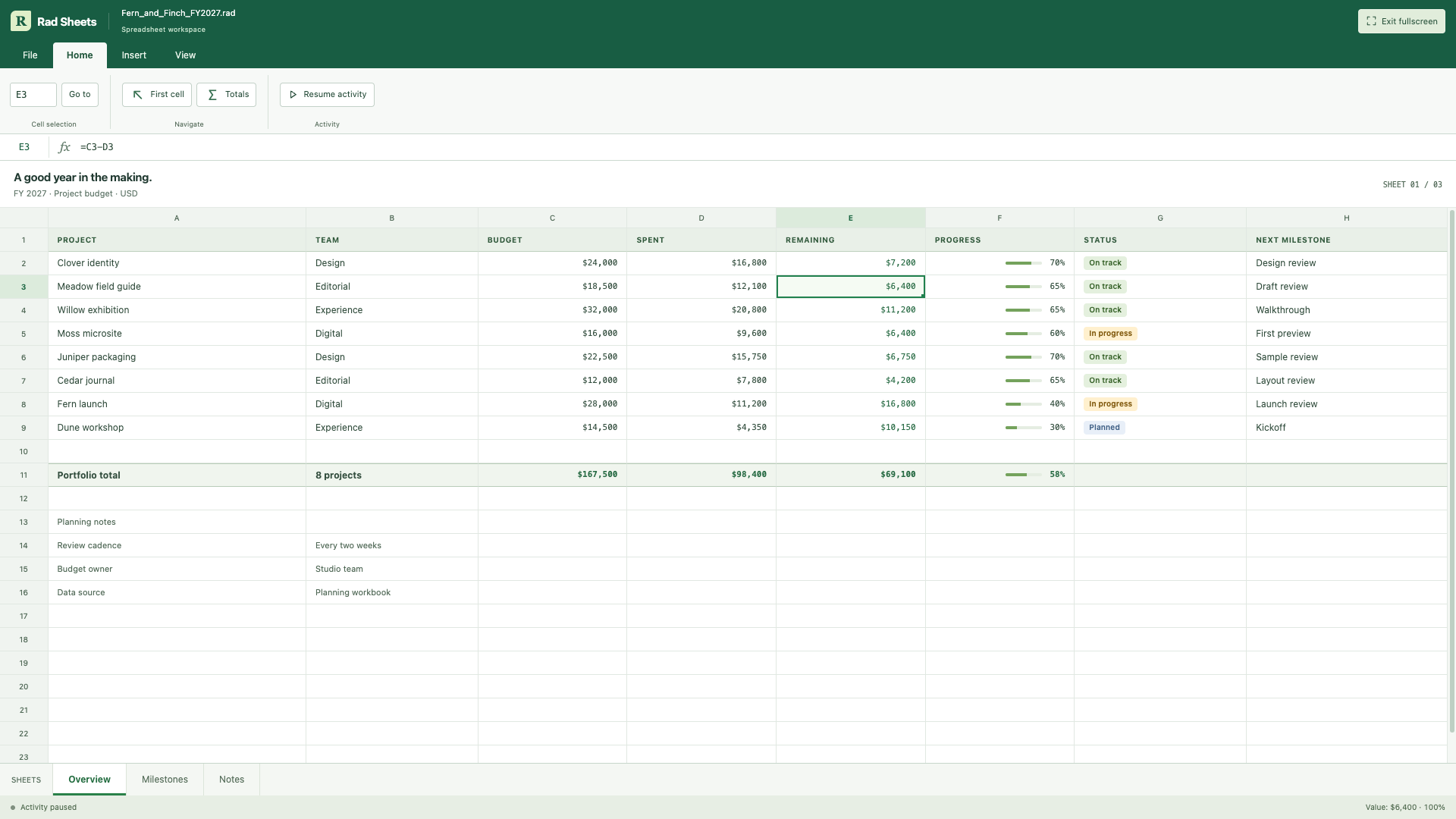This screenshot has width=1456, height=819.
Task: Click the $16,800 remaining cell for Fern launch
Action: 850,404
